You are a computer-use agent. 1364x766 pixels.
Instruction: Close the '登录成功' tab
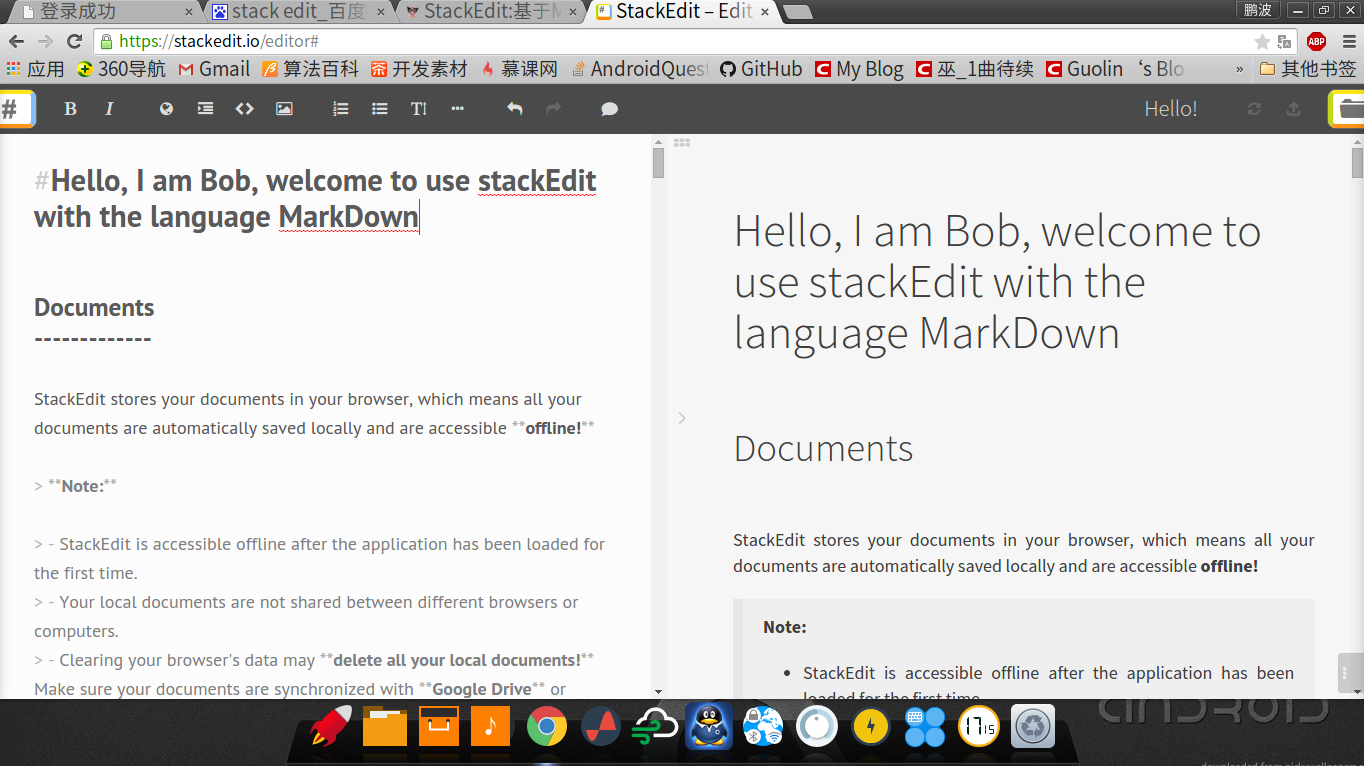coord(187,12)
